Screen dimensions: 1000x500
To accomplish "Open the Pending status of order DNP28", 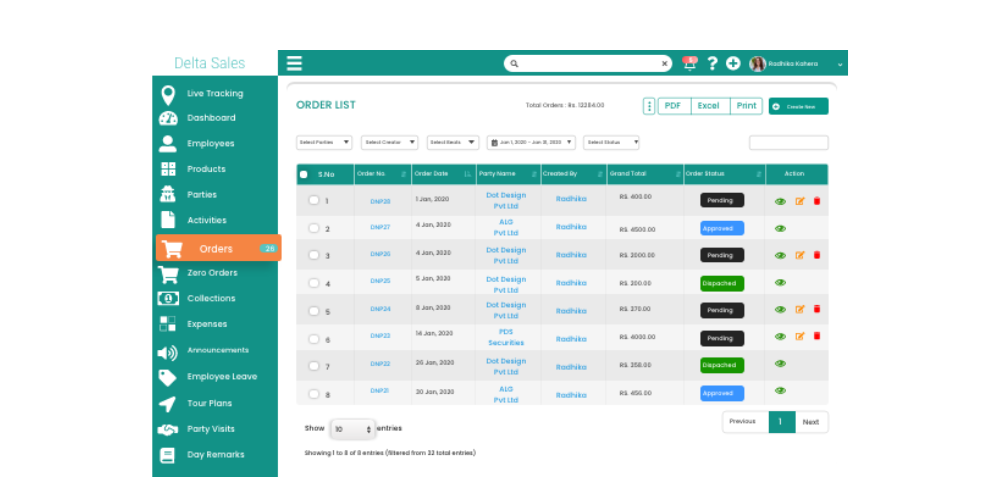I will [x=722, y=200].
